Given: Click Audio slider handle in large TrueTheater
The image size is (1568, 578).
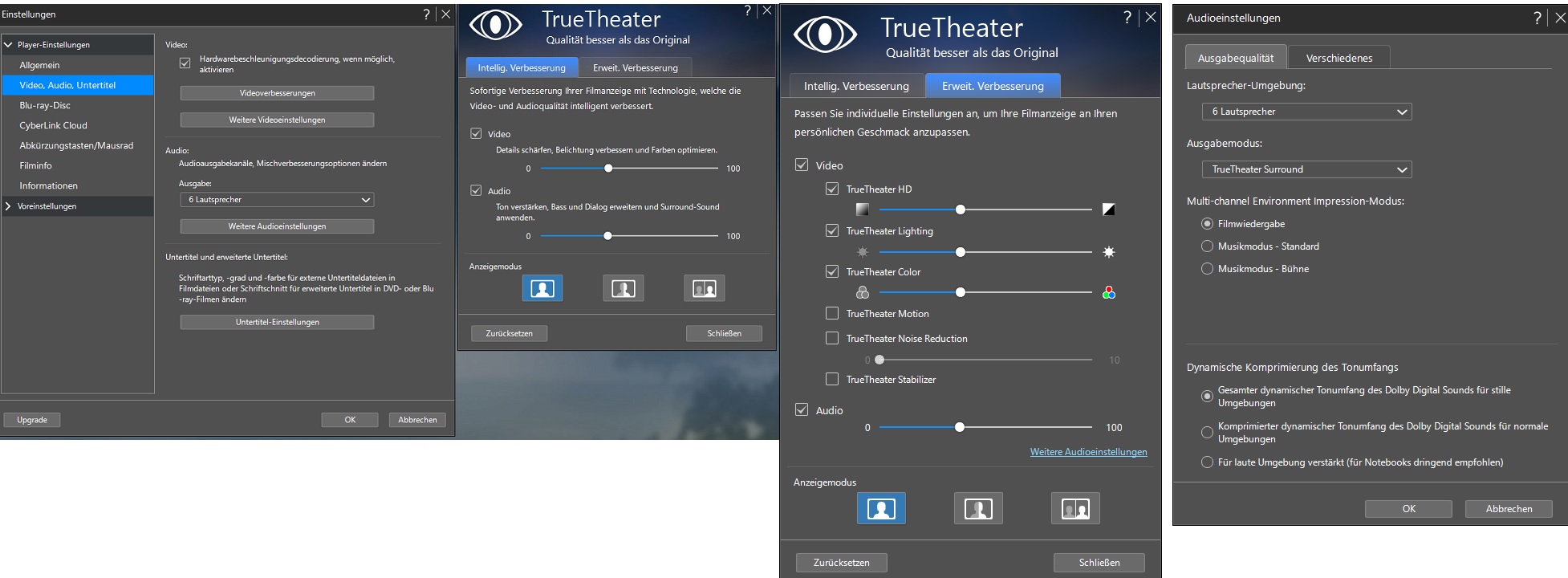Looking at the screenshot, I should tap(960, 427).
